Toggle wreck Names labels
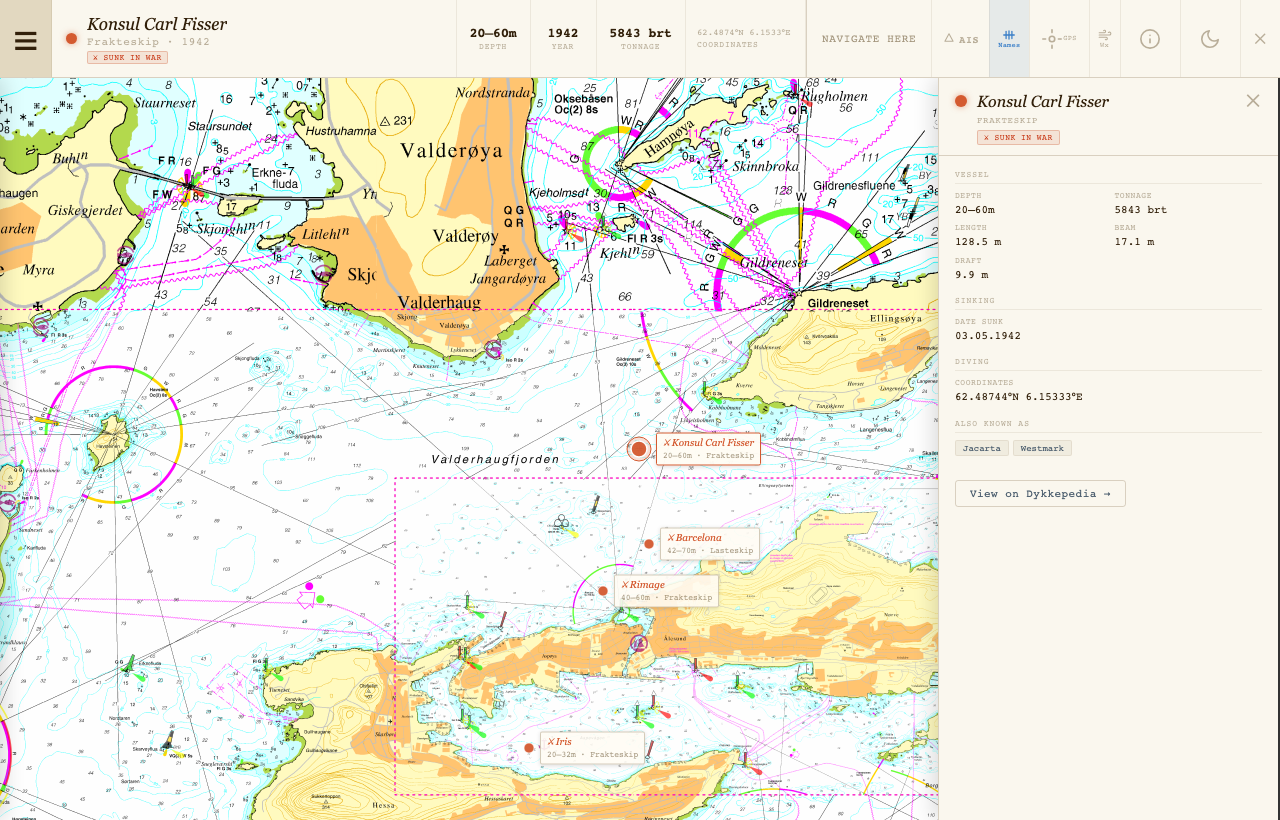Image resolution: width=1280 pixels, height=820 pixels. click(x=1009, y=39)
